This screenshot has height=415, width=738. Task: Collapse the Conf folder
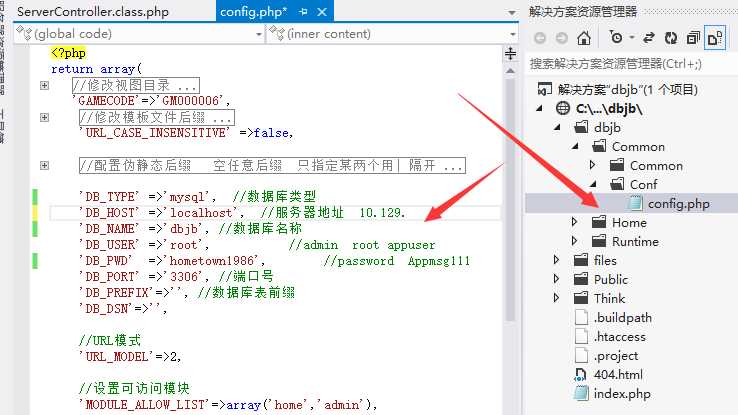click(x=594, y=184)
